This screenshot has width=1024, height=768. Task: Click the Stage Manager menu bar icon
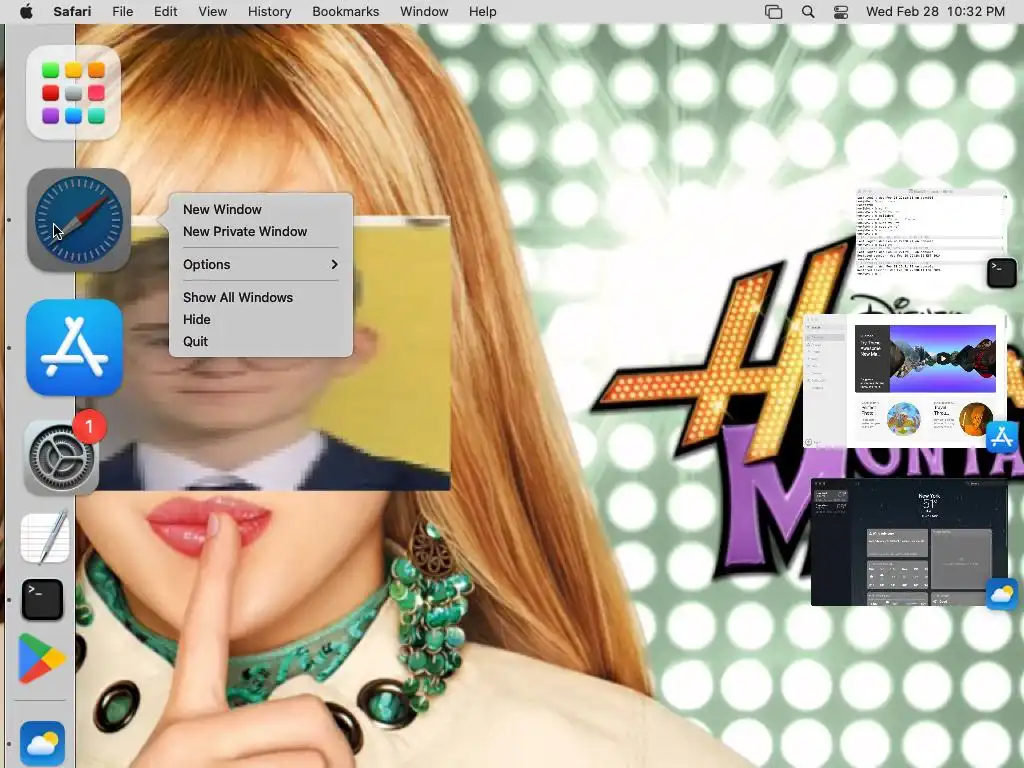coord(773,12)
